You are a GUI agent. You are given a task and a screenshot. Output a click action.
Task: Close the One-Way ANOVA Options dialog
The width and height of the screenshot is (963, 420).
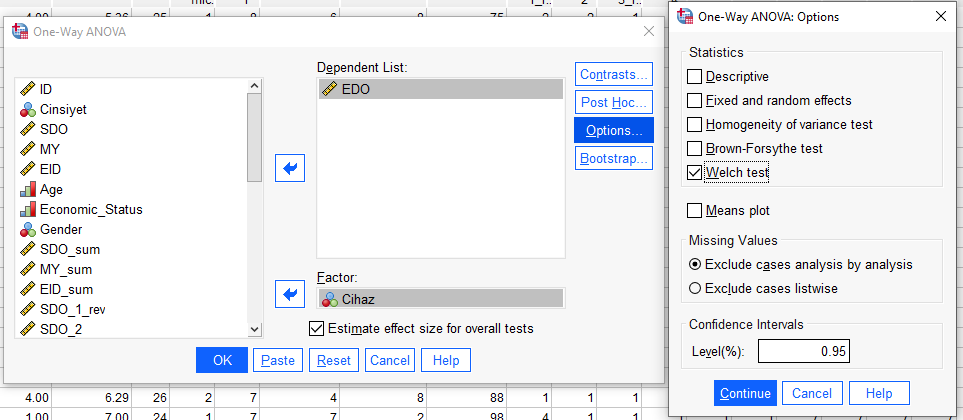940,16
